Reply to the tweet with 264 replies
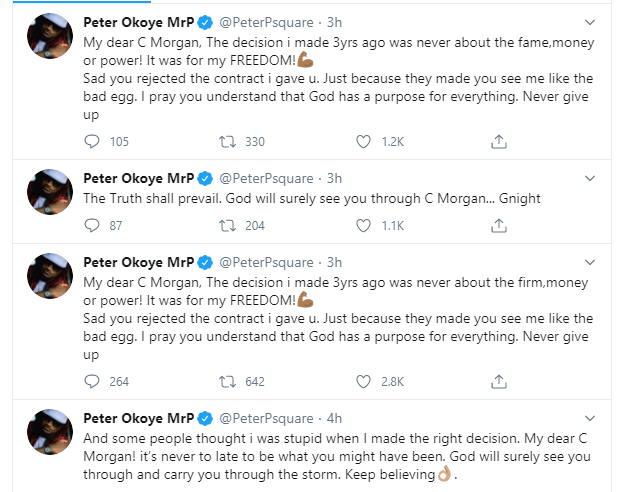 coord(93,380)
